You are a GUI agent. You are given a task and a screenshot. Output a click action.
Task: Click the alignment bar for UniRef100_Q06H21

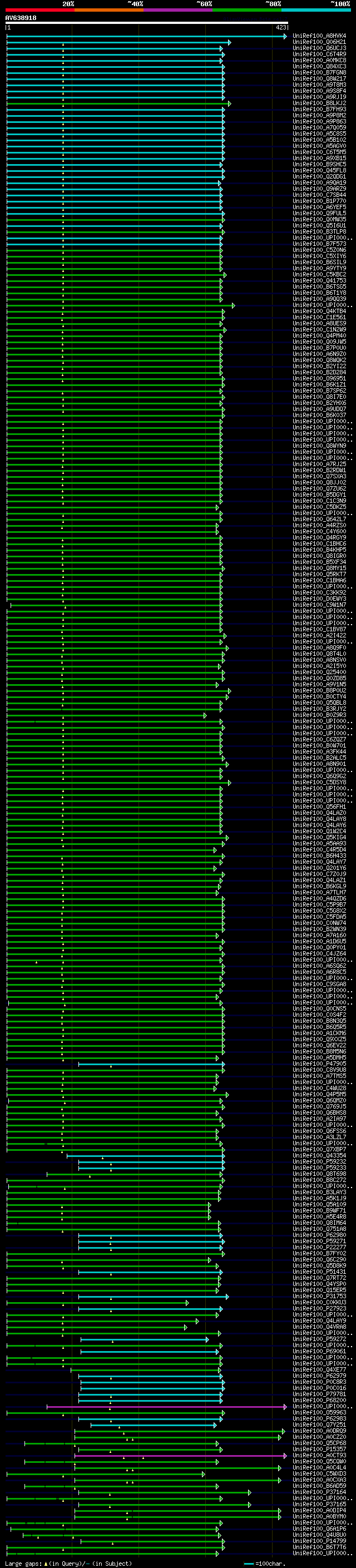point(118,43)
